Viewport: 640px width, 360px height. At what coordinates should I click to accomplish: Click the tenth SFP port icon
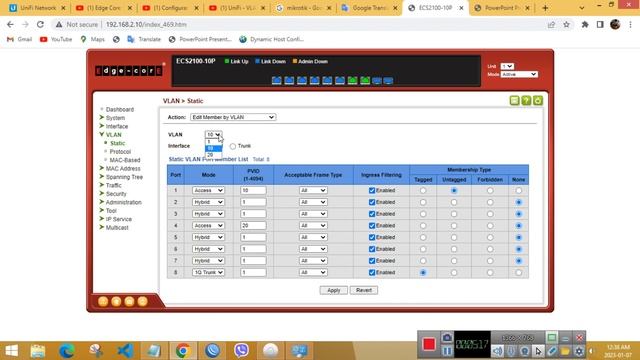pos(388,80)
